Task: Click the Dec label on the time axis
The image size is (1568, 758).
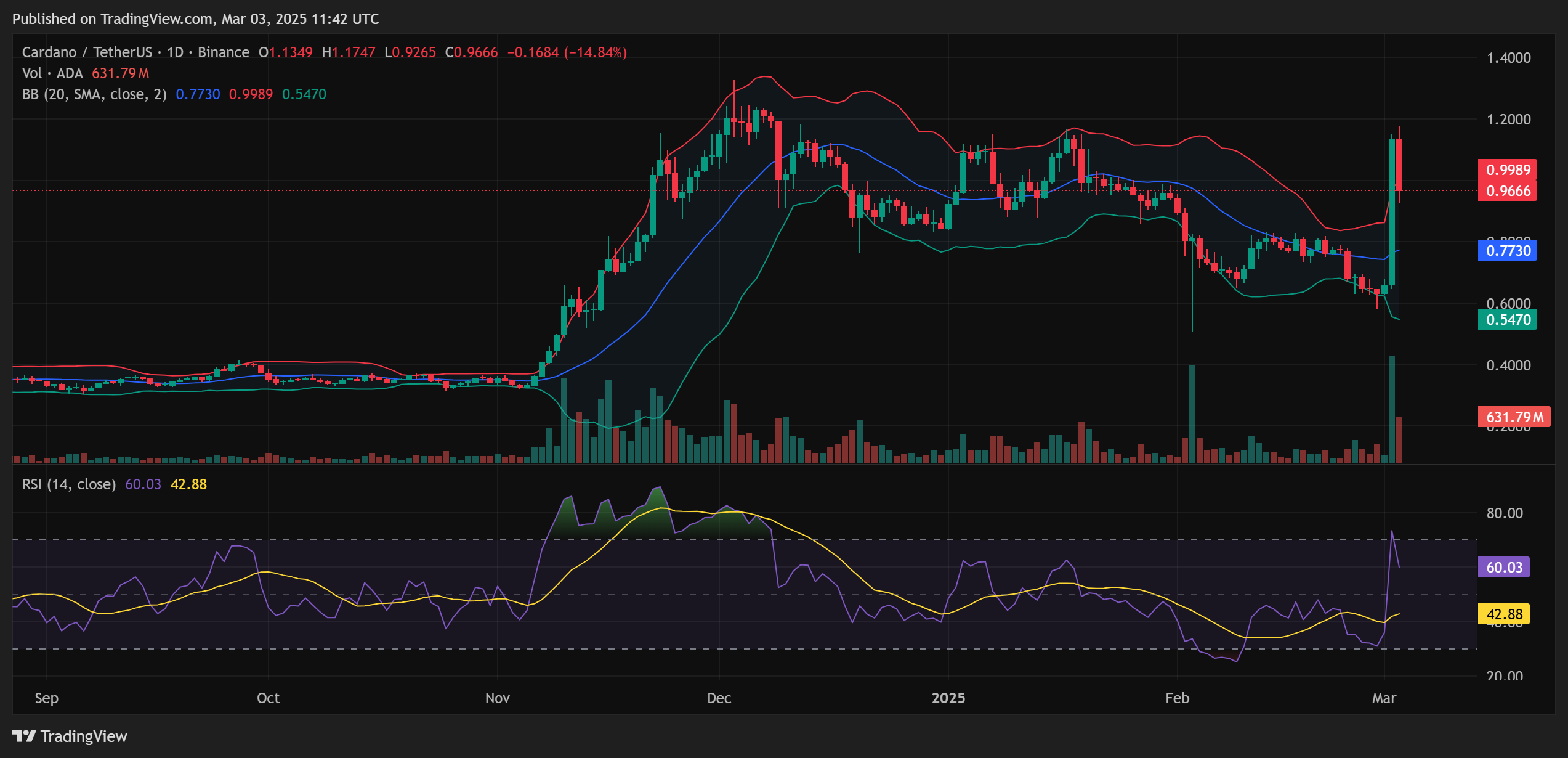Action: [x=719, y=698]
